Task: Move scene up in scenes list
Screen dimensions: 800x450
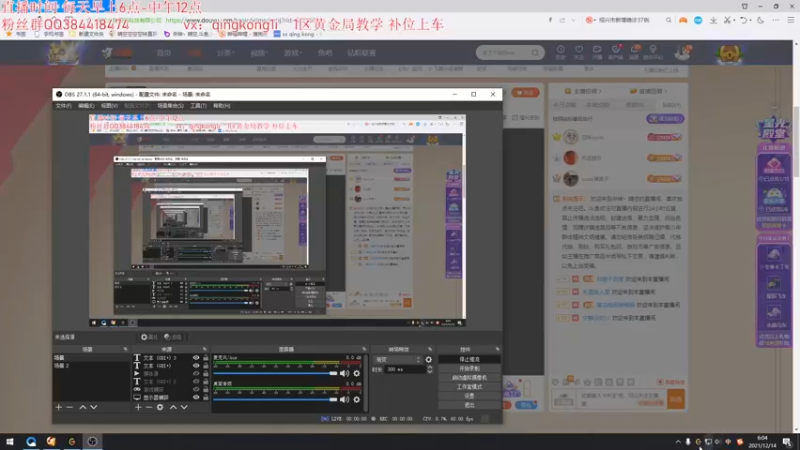Action: click(83, 407)
